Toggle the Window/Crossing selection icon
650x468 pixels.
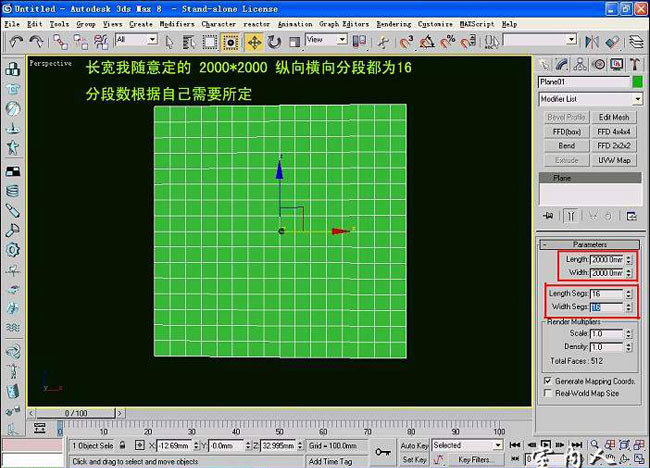pyautogui.click(x=230, y=42)
